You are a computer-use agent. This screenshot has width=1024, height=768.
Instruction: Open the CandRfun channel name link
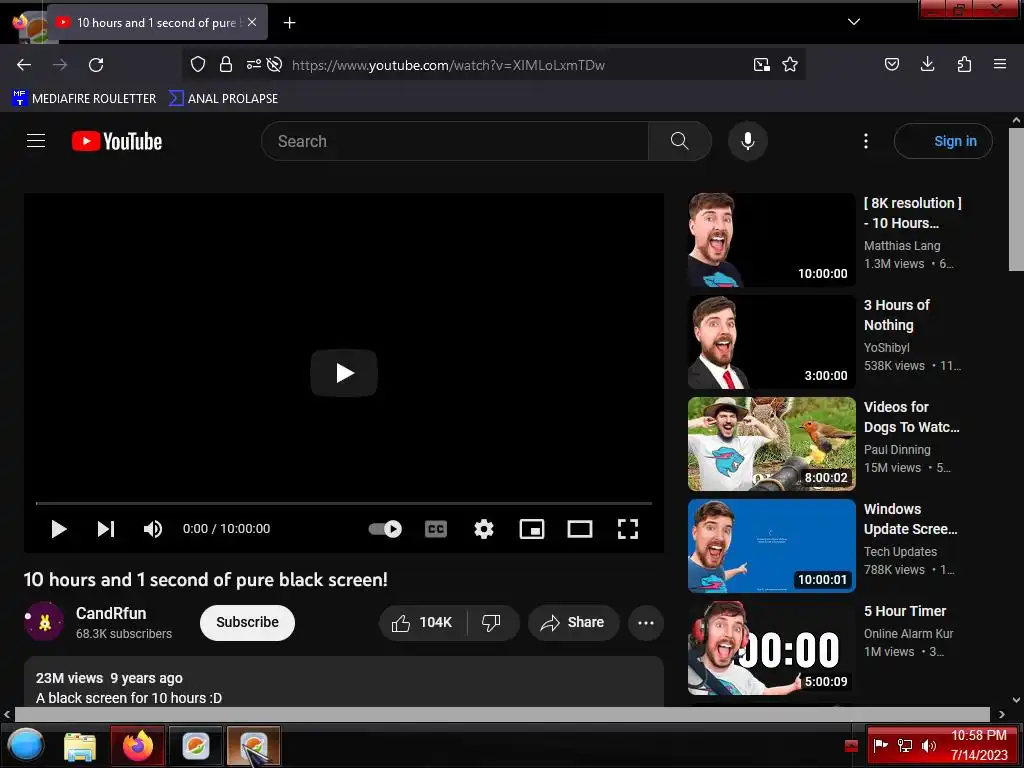[x=111, y=614]
